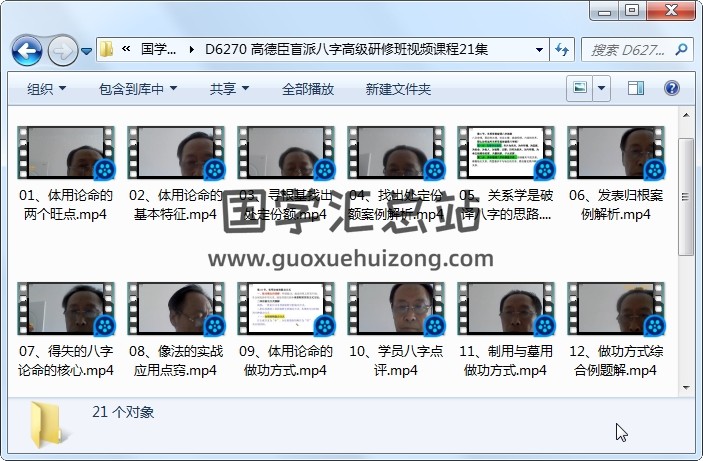
Task: Click the vertical scrollbar thumb
Action: 686,196
